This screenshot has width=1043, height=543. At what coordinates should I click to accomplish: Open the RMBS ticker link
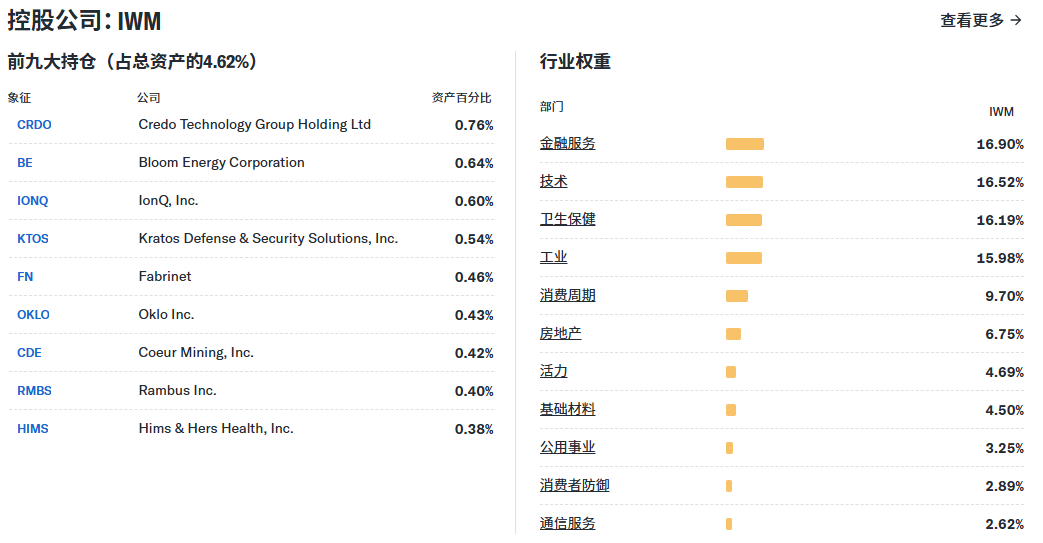[34, 391]
